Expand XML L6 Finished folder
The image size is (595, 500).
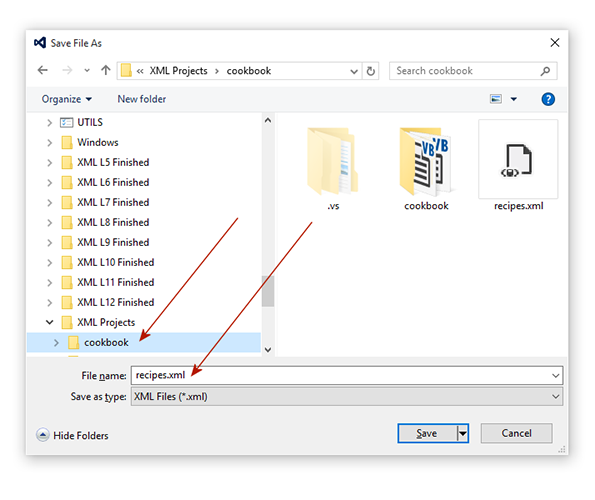tap(50, 183)
